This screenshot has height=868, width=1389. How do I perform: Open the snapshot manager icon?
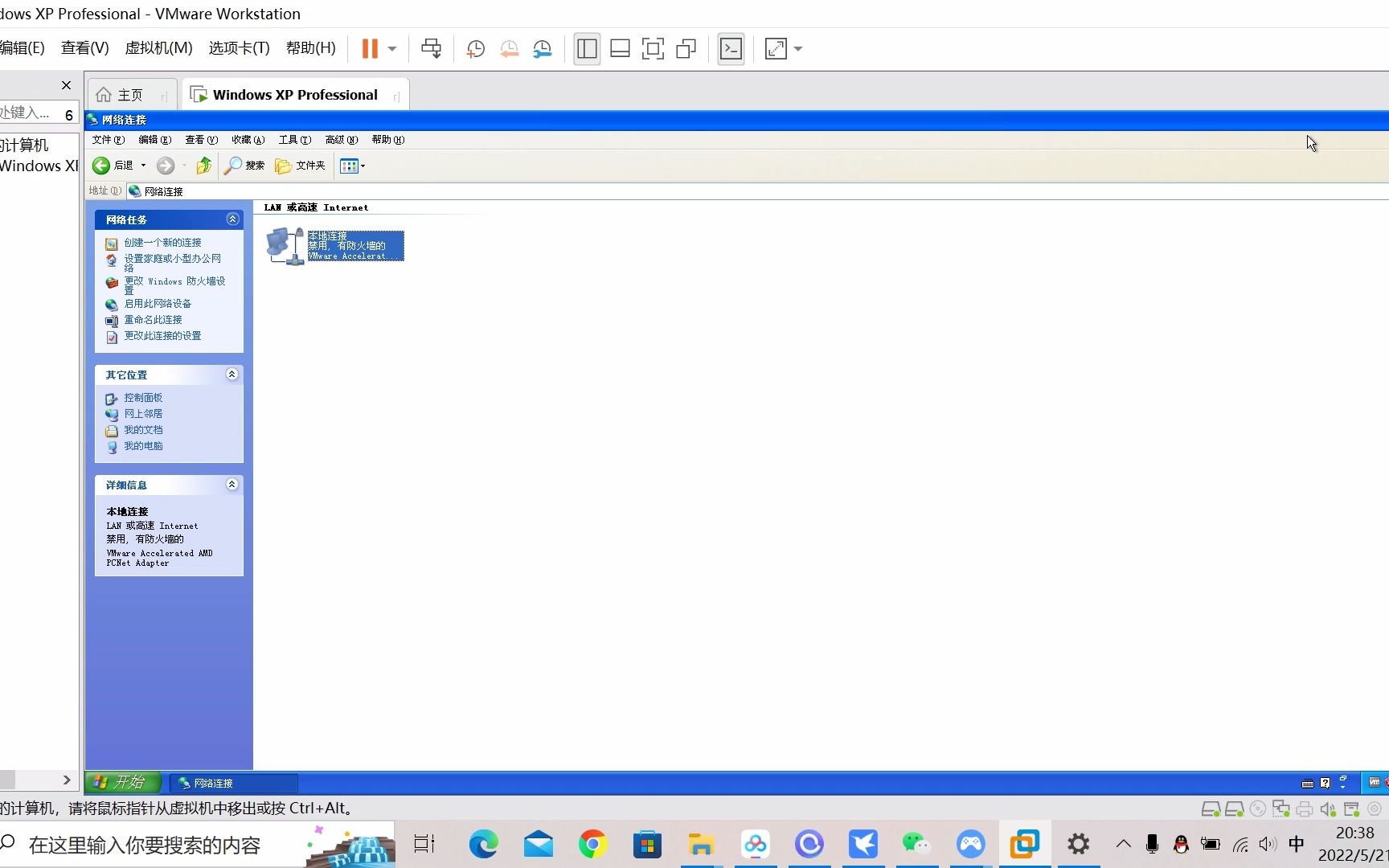pos(543,49)
